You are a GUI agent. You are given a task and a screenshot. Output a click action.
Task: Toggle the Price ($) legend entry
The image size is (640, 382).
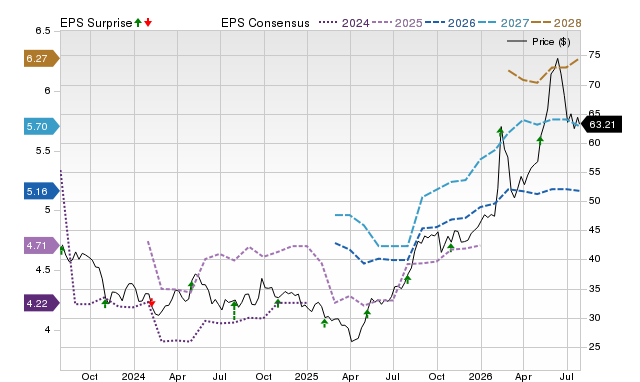click(x=539, y=42)
